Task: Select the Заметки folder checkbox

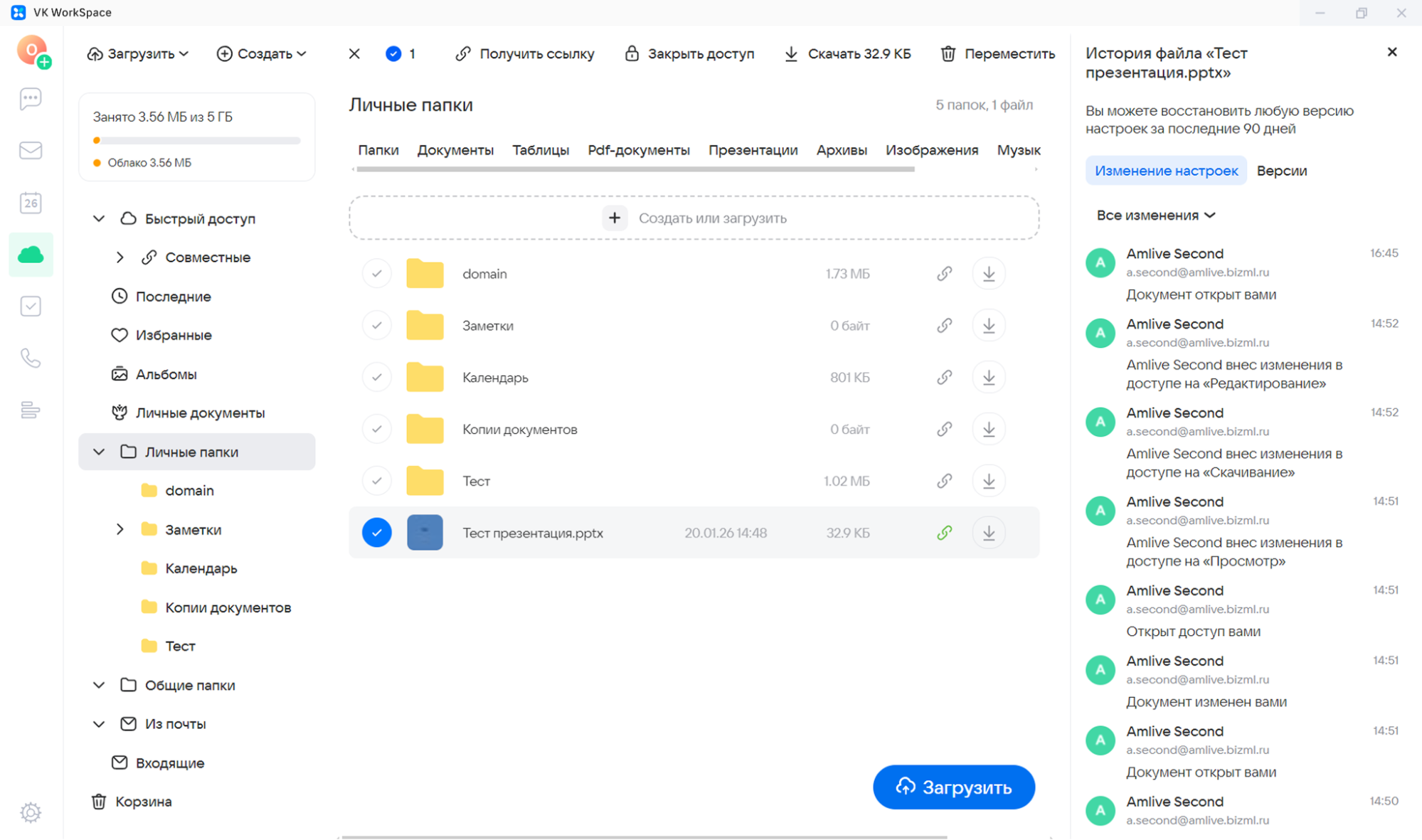Action: (x=376, y=326)
